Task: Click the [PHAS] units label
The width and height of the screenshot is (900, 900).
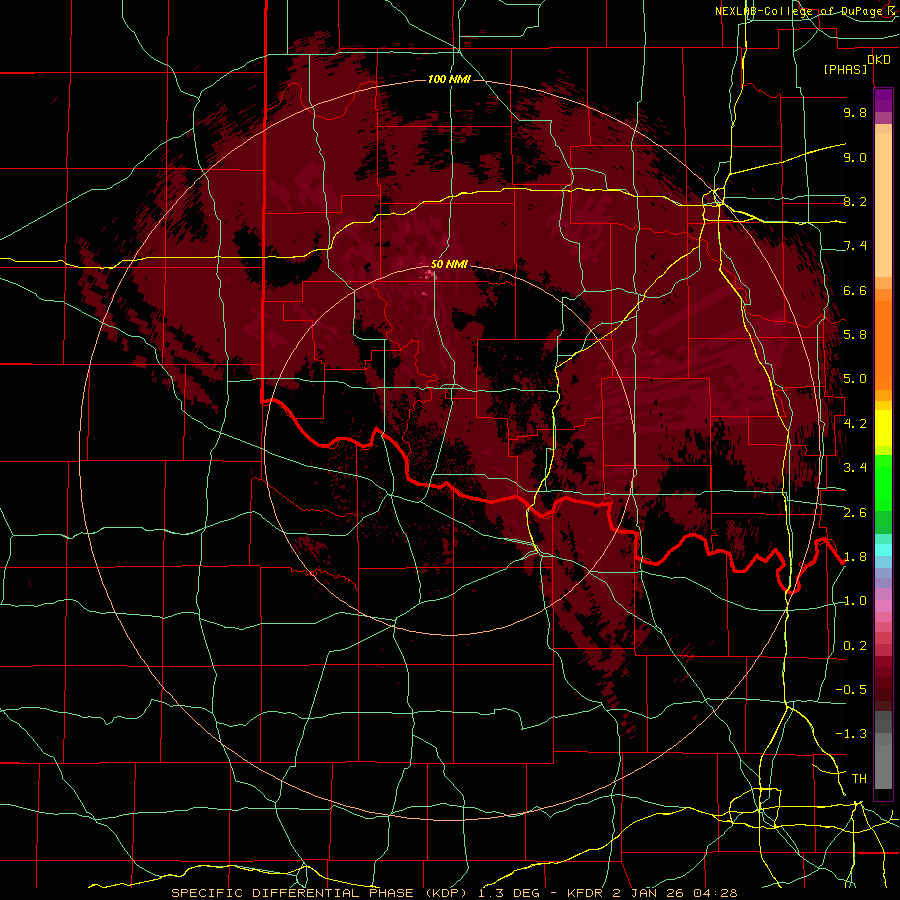Action: coord(845,69)
